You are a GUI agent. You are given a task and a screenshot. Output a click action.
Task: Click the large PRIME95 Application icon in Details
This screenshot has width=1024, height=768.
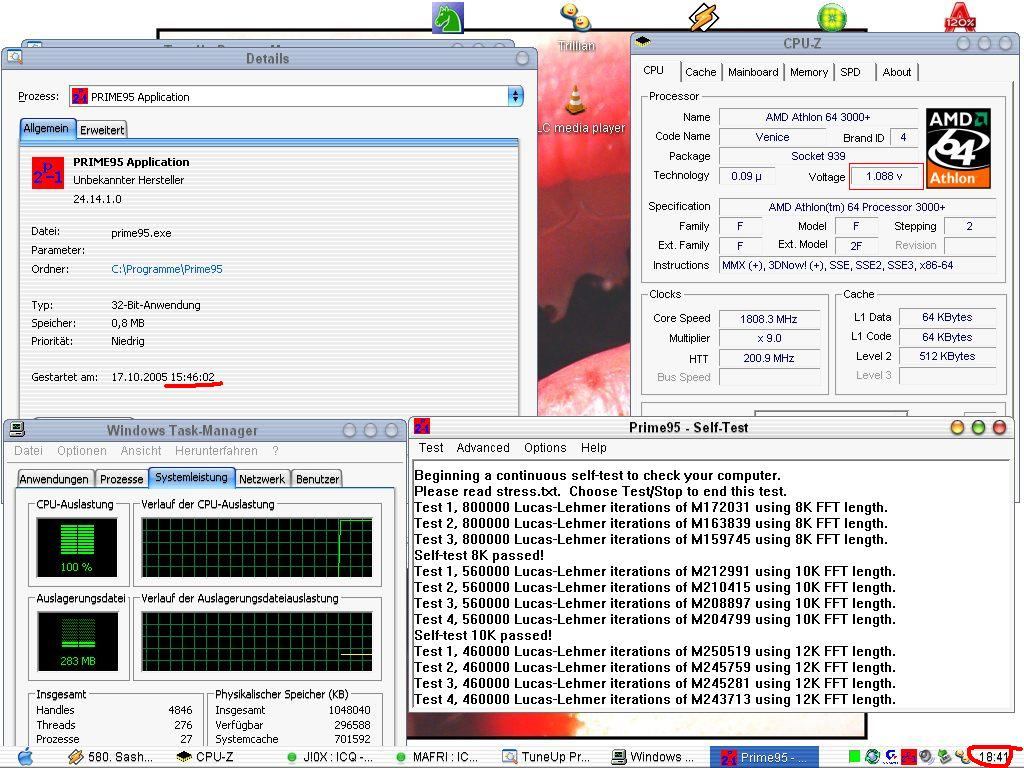[x=48, y=173]
